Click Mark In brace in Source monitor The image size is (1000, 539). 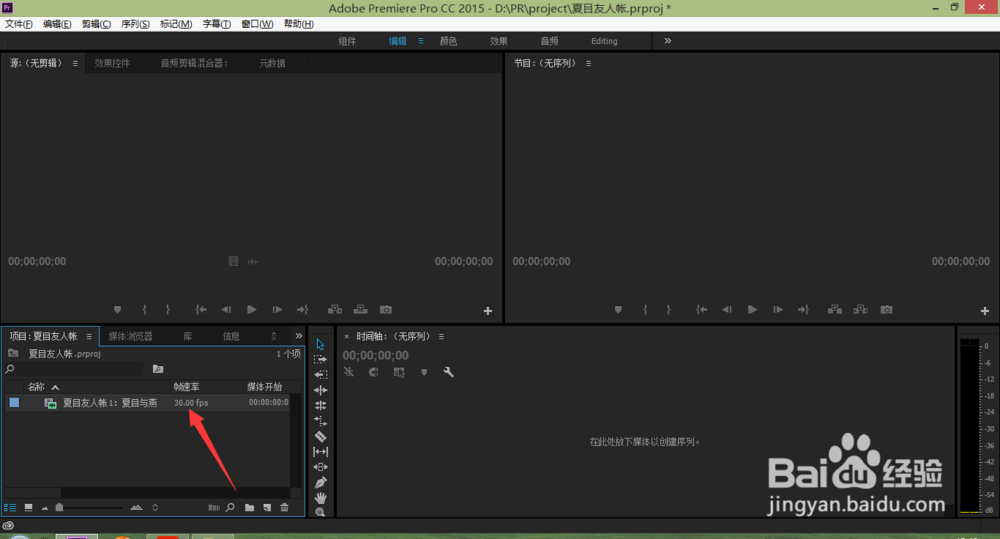(144, 309)
